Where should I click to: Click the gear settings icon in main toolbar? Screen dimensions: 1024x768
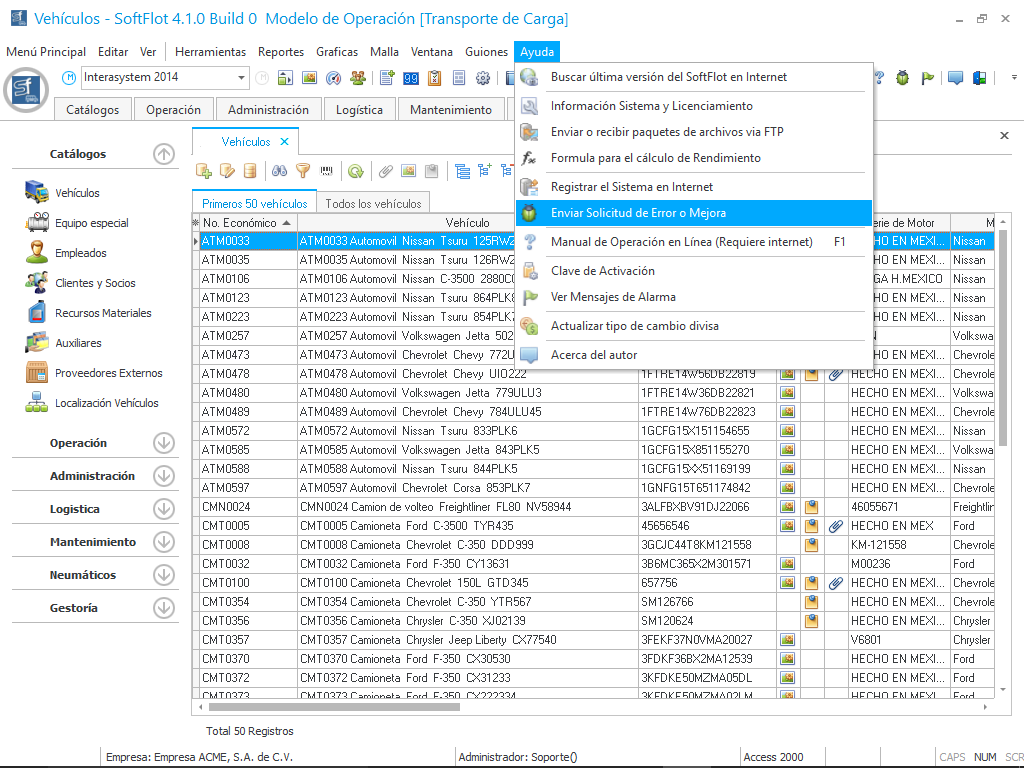[483, 78]
